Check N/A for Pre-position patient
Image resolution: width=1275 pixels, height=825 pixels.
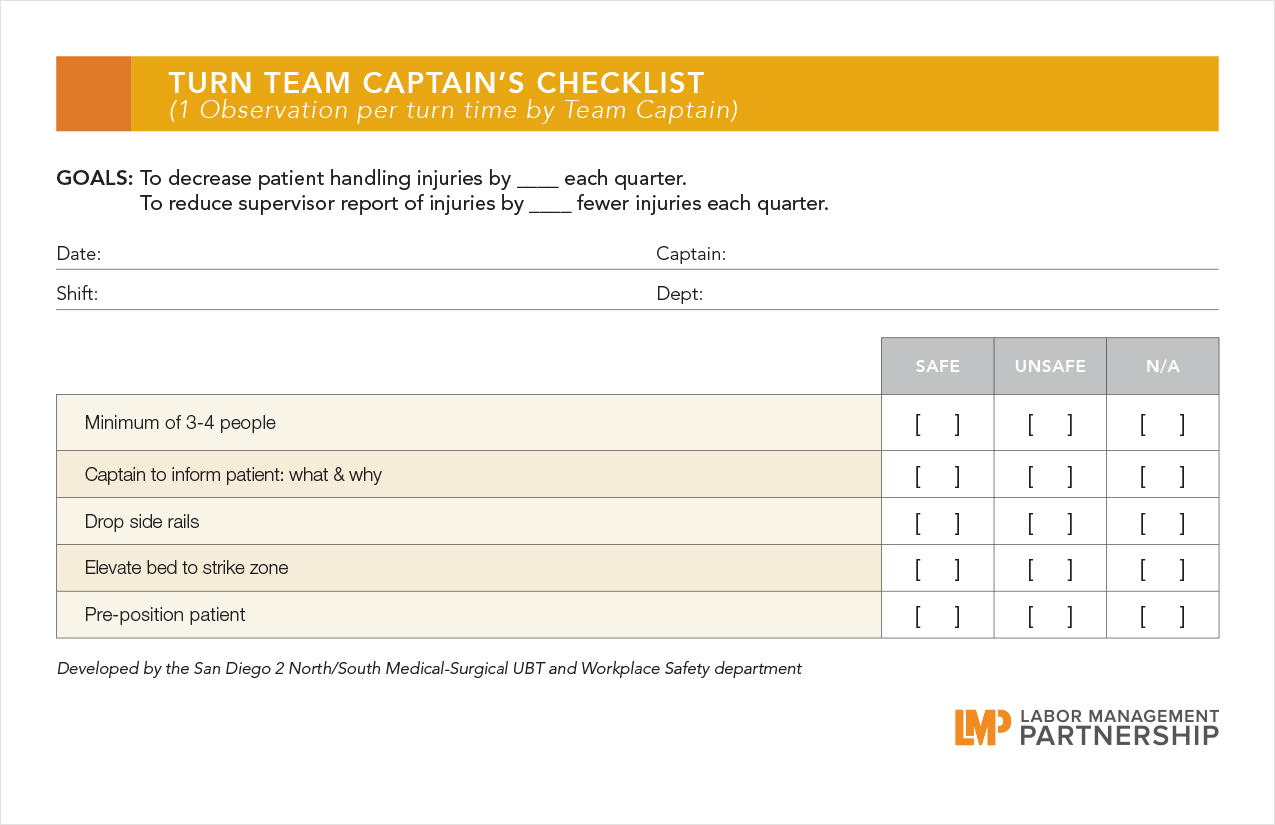pyautogui.click(x=1162, y=616)
